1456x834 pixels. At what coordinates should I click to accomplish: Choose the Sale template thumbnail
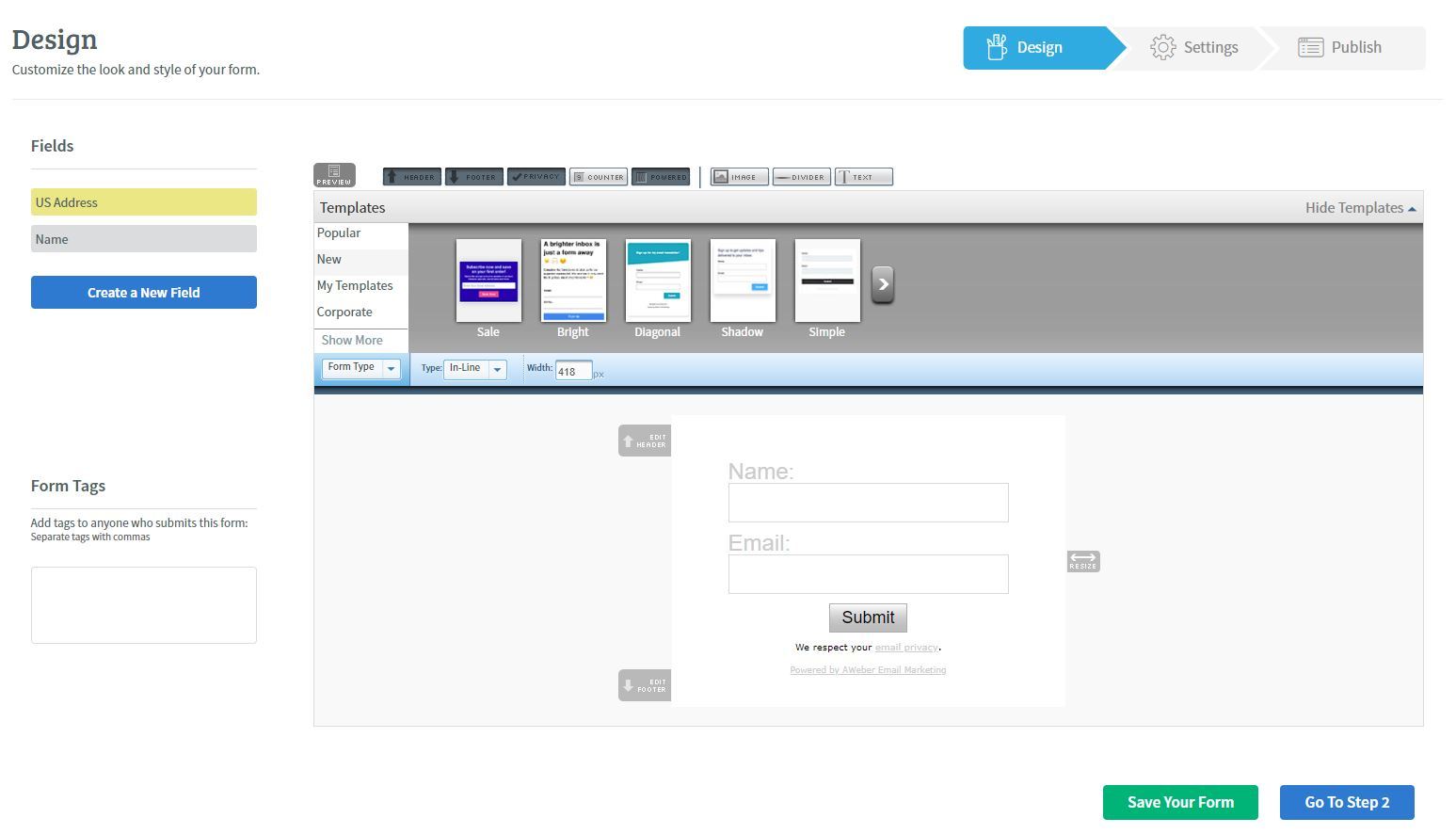[x=488, y=281]
